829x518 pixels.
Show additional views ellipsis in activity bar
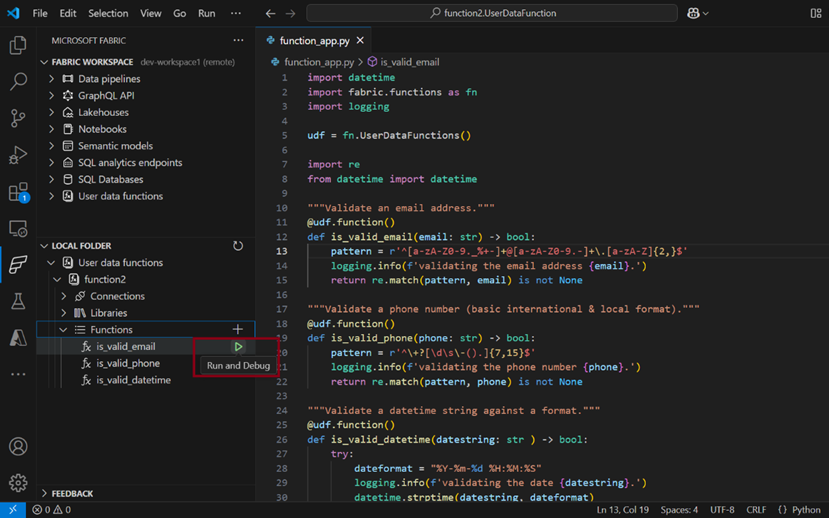click(18, 374)
